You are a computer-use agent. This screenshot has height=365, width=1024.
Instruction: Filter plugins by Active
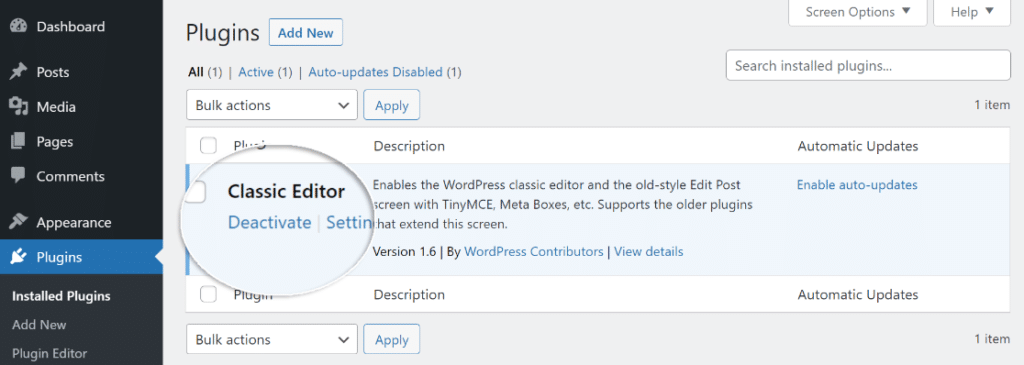pyautogui.click(x=256, y=72)
